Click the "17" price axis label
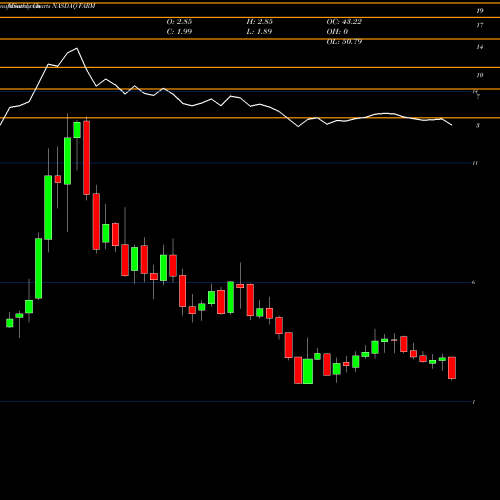 click(x=480, y=25)
